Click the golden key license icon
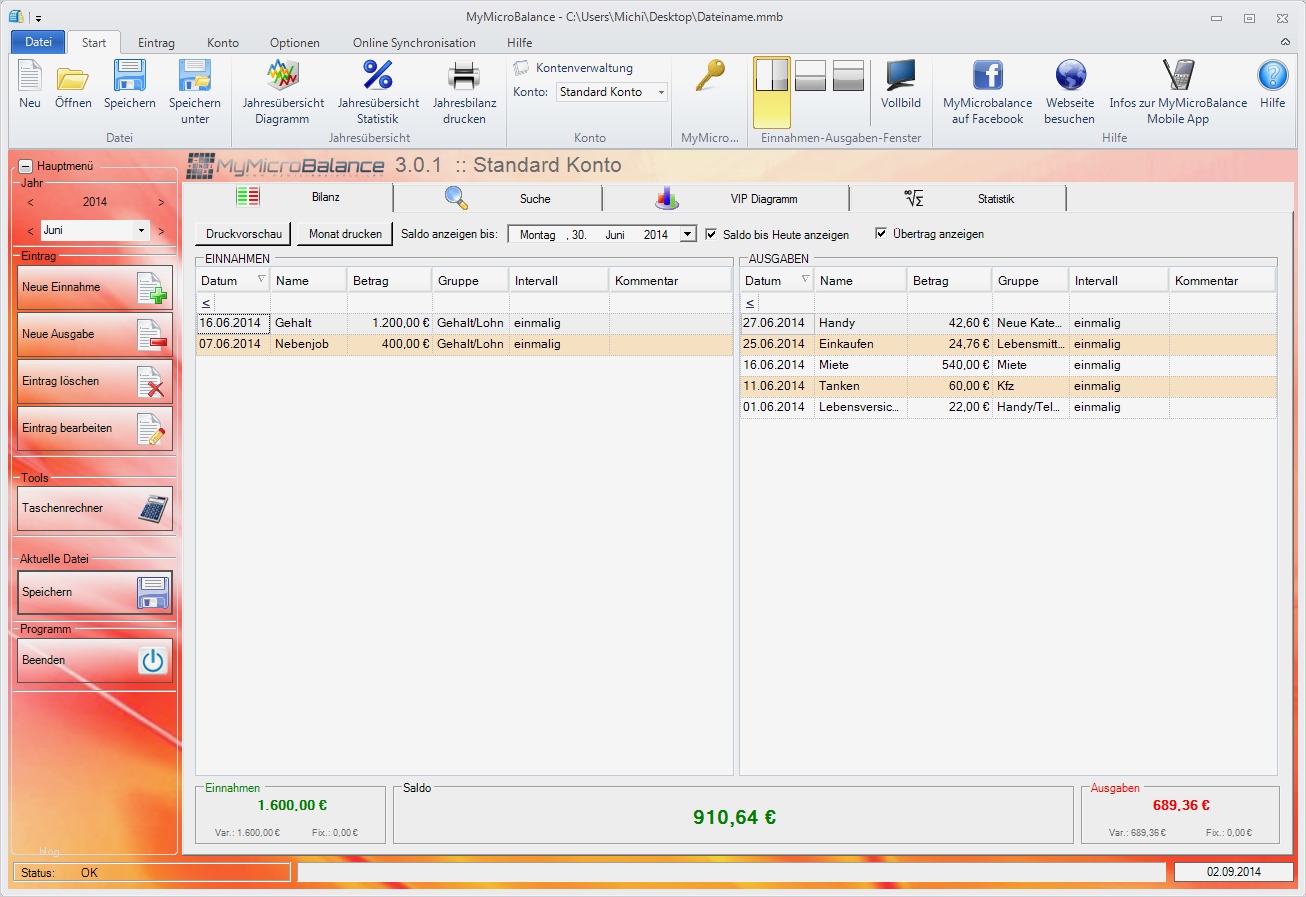This screenshot has height=897, width=1306. click(709, 78)
